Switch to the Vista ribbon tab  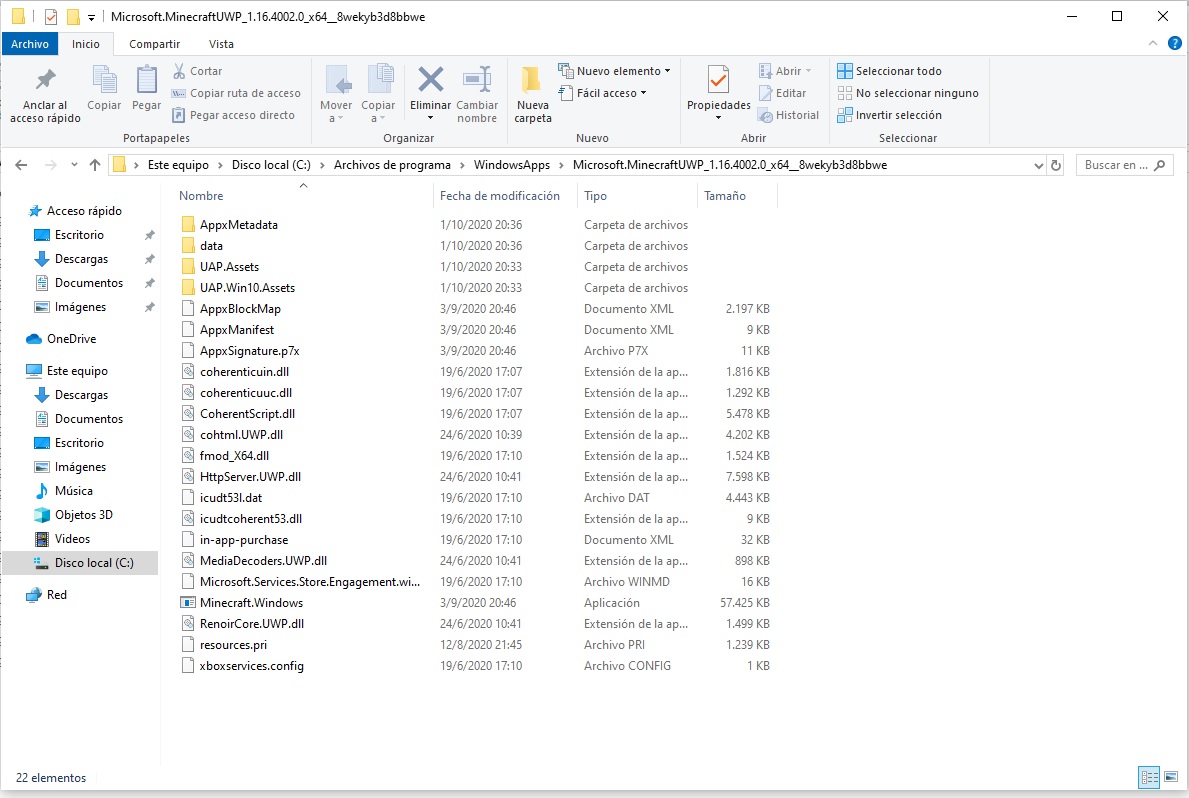(221, 44)
